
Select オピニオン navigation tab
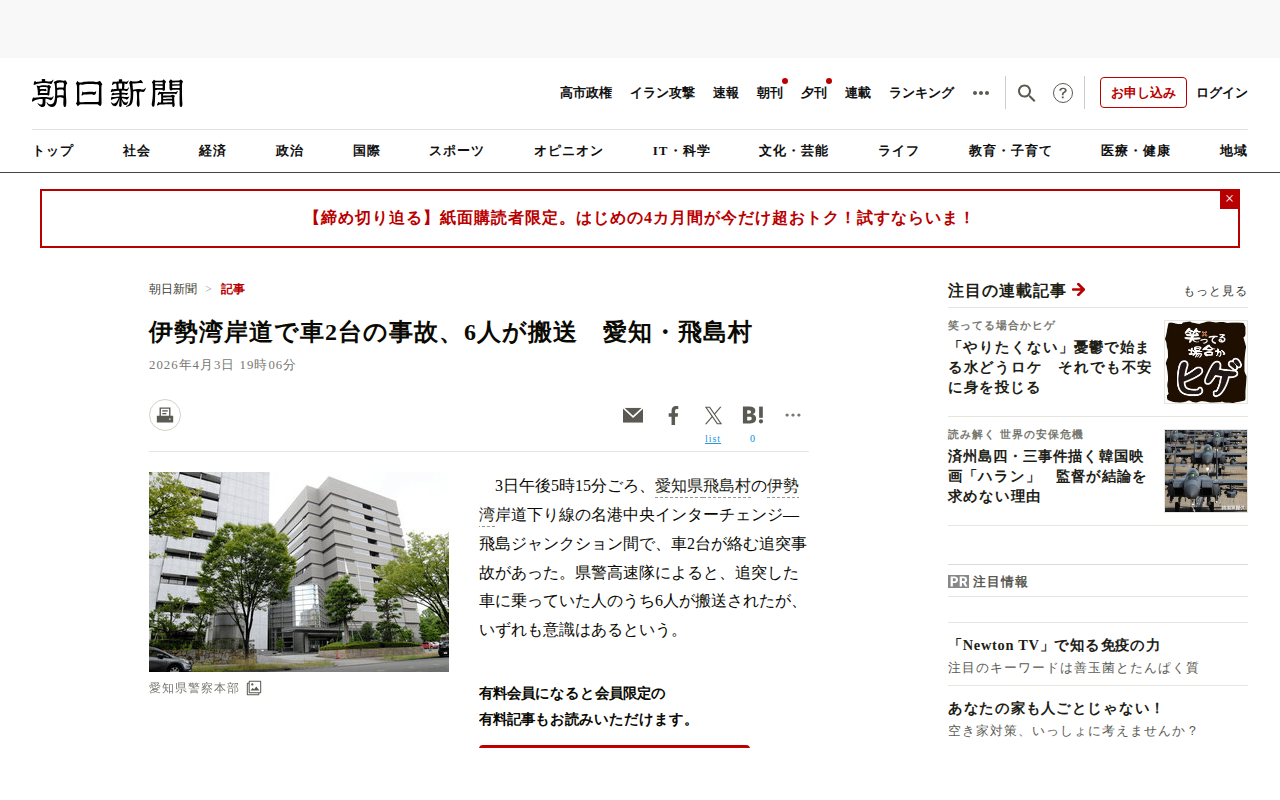[568, 151]
